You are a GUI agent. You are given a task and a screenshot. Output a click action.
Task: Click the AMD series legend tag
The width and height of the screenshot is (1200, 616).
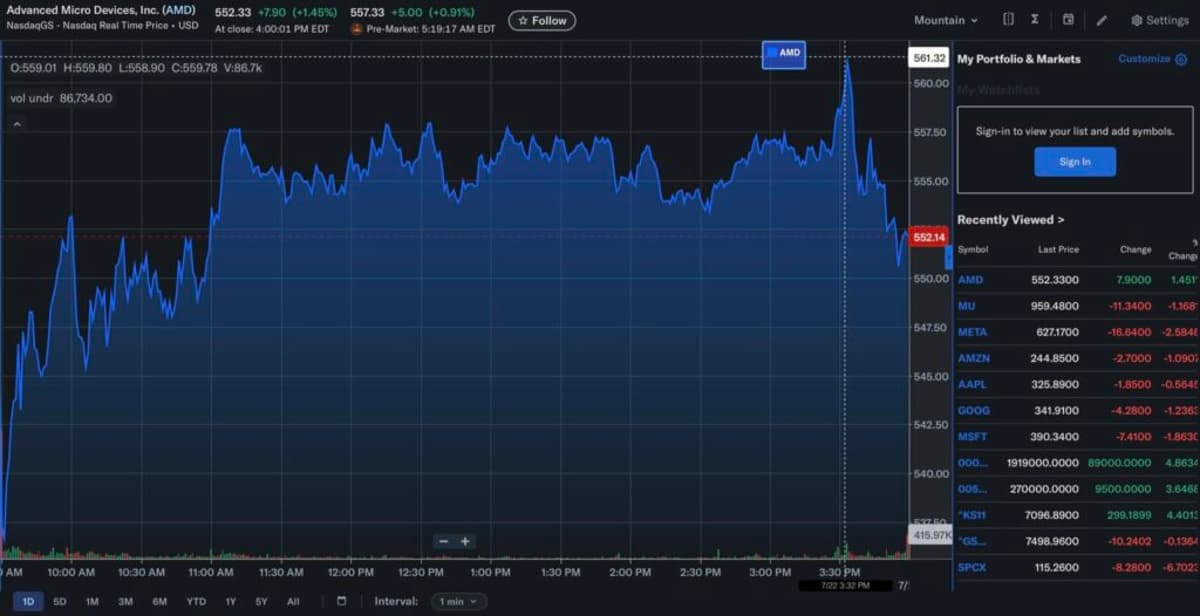784,54
